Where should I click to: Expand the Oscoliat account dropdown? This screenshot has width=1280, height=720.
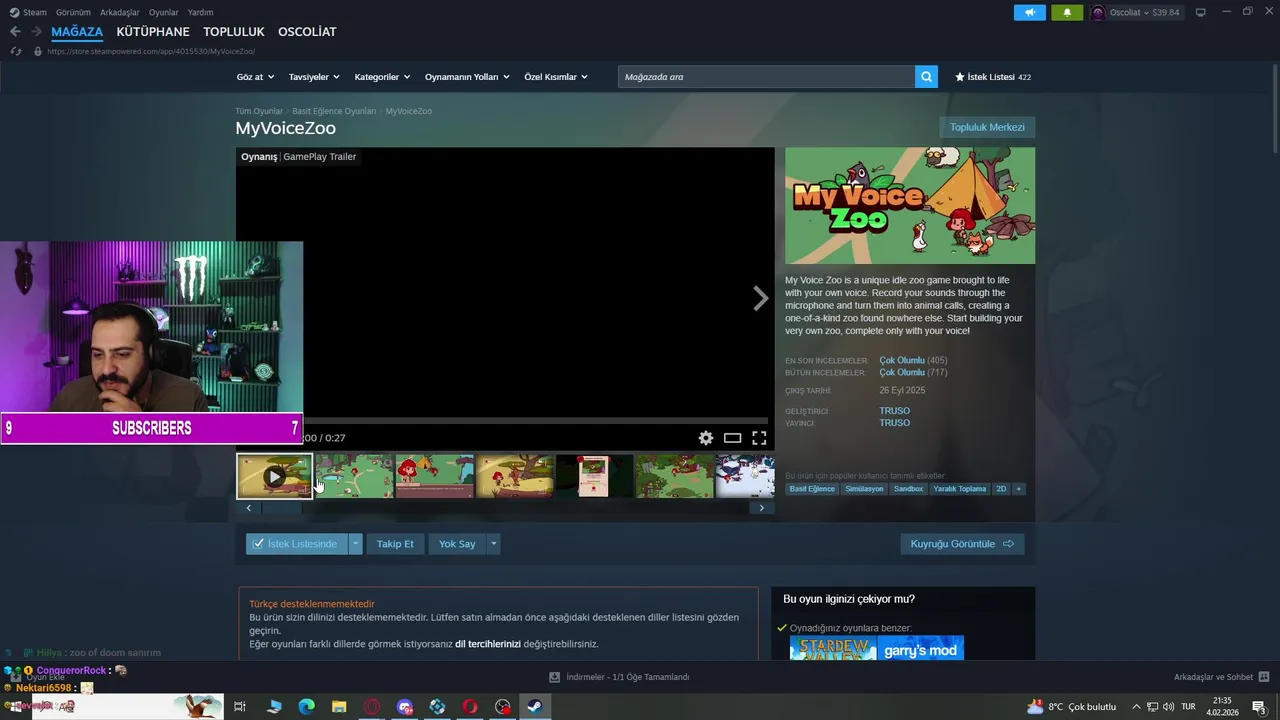(1144, 12)
